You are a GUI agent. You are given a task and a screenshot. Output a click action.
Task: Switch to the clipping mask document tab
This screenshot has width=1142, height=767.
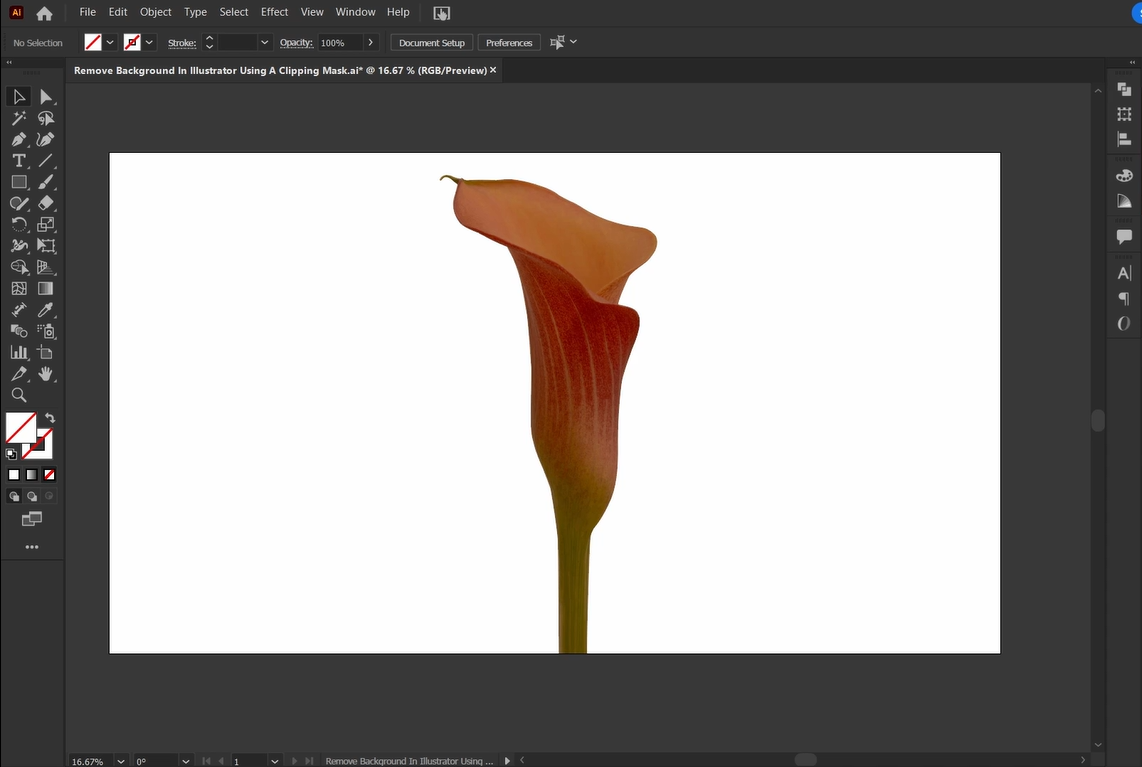click(280, 70)
